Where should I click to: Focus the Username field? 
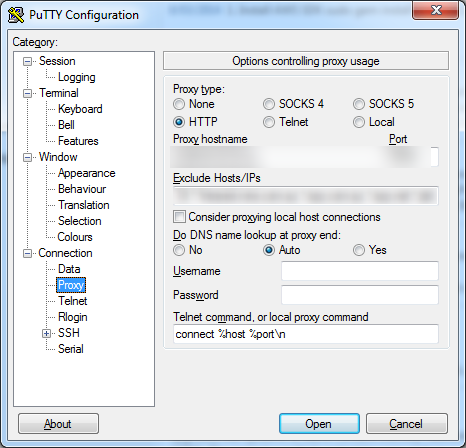tap(360, 271)
